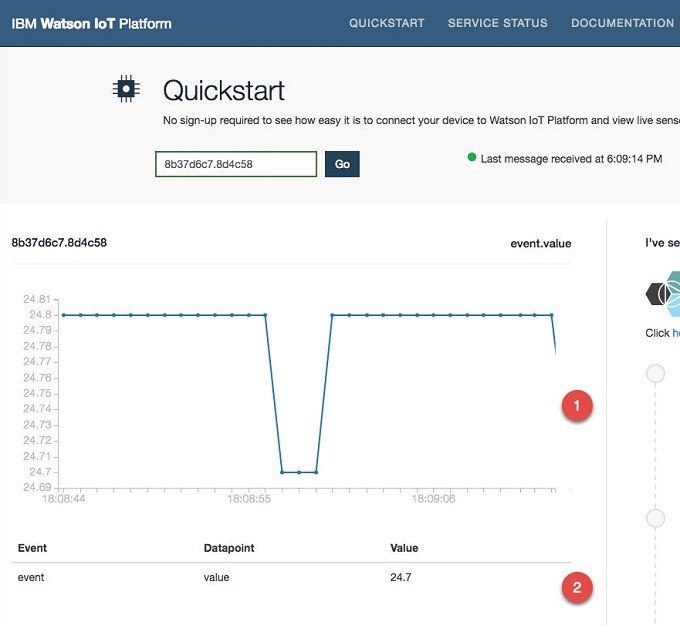Click the value cell in Datapoint column
The height and width of the screenshot is (625, 680).
(x=216, y=577)
